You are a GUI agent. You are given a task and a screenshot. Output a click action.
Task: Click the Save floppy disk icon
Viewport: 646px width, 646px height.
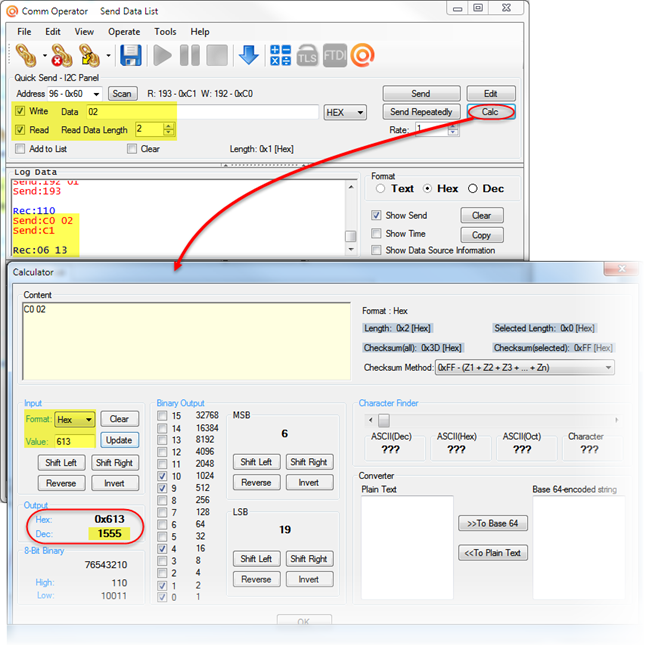tap(131, 55)
